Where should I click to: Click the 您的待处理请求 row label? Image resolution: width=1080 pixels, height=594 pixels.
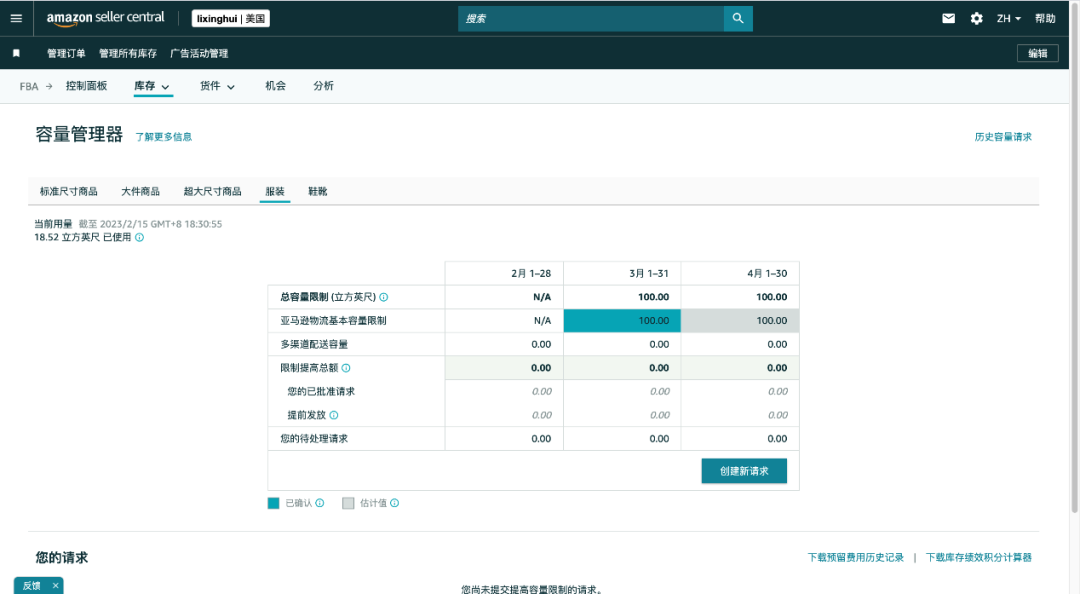click(x=314, y=438)
